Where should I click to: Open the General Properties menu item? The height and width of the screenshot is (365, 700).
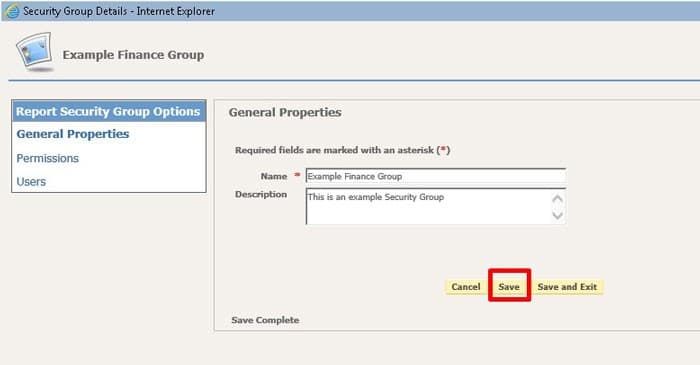click(x=73, y=134)
